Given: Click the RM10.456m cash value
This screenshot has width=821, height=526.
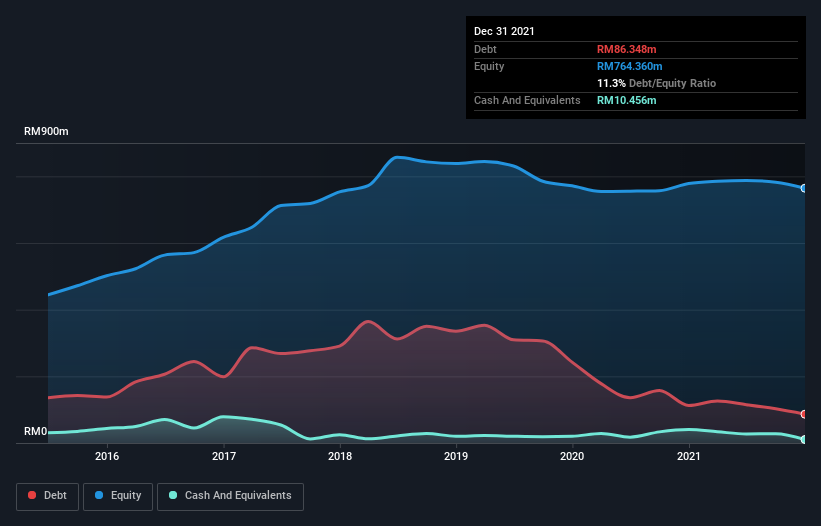Looking at the screenshot, I should [x=626, y=100].
